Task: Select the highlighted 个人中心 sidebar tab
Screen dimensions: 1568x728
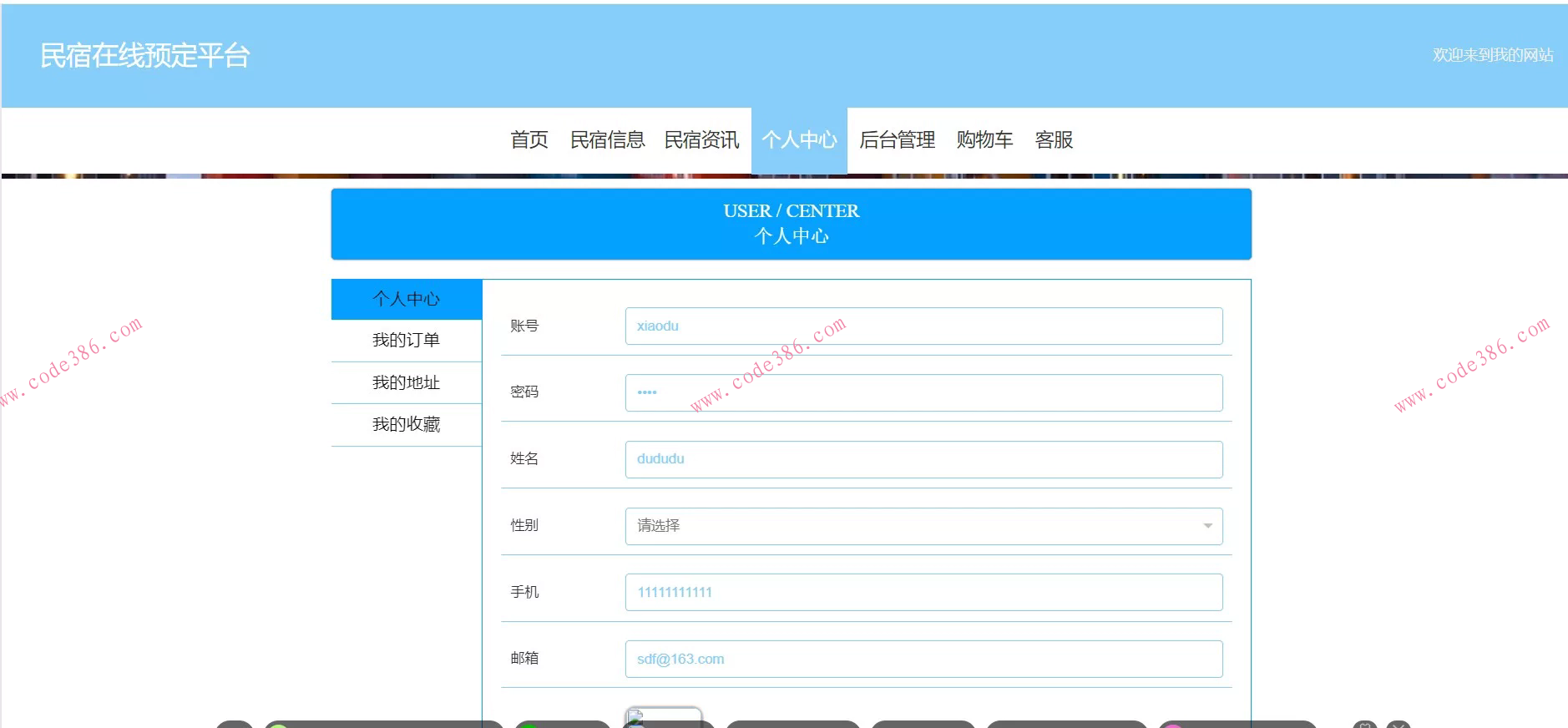Action: tap(407, 299)
